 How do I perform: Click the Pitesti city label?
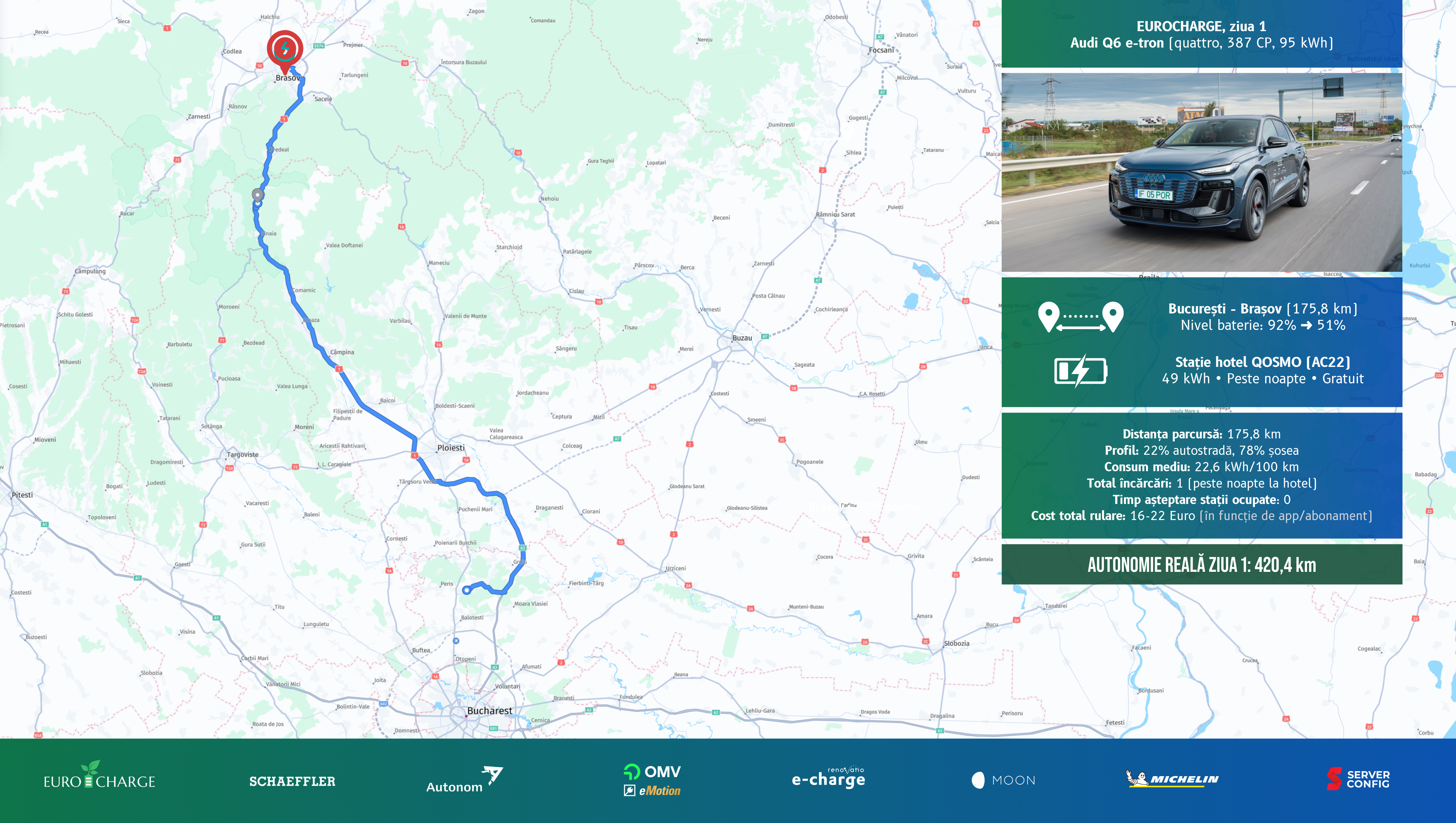coord(22,495)
